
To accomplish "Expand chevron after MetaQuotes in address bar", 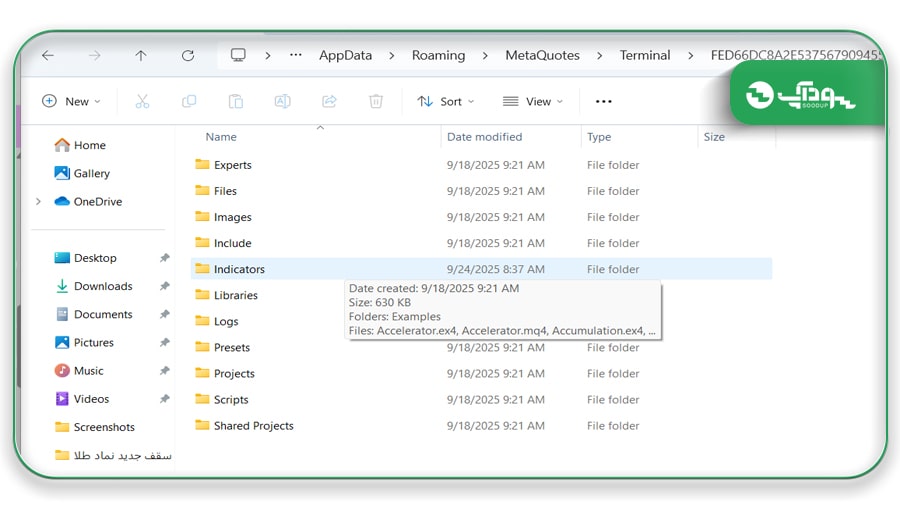I will [599, 56].
